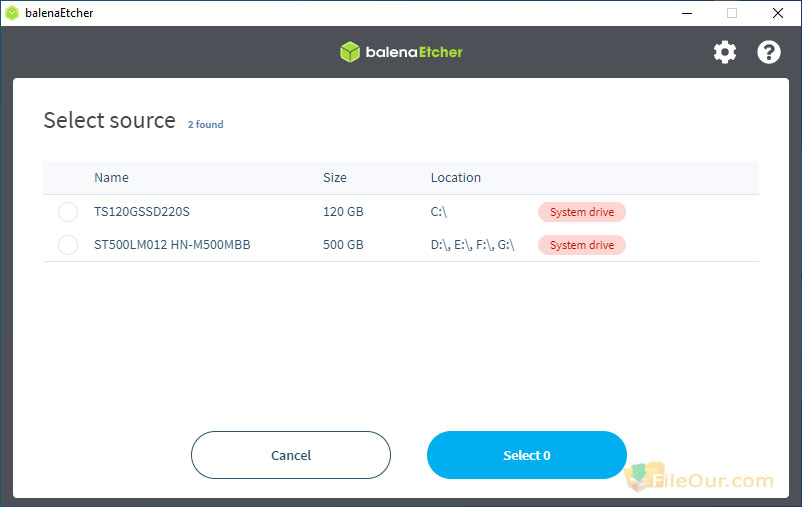Open the settings gear icon

(x=725, y=52)
